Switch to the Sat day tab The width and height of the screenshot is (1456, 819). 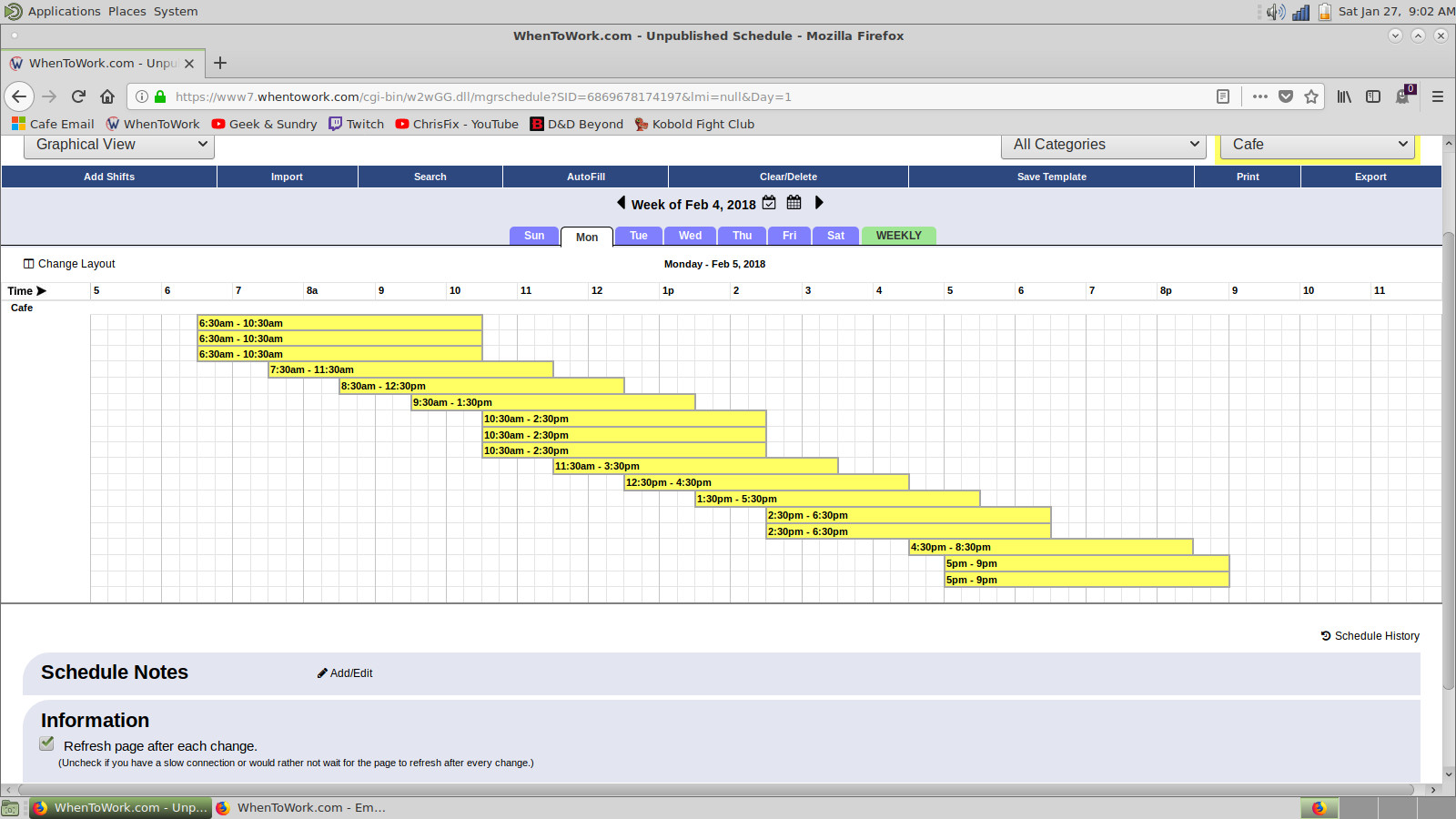coord(836,236)
